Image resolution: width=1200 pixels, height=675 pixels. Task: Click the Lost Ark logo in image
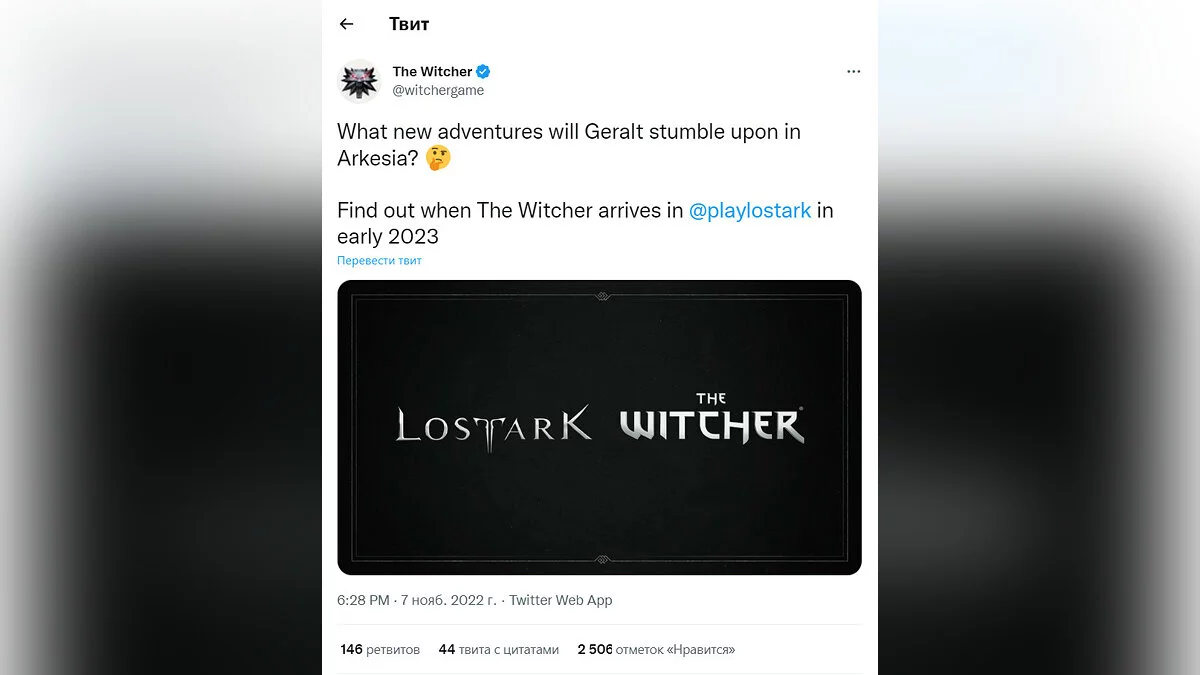click(494, 425)
